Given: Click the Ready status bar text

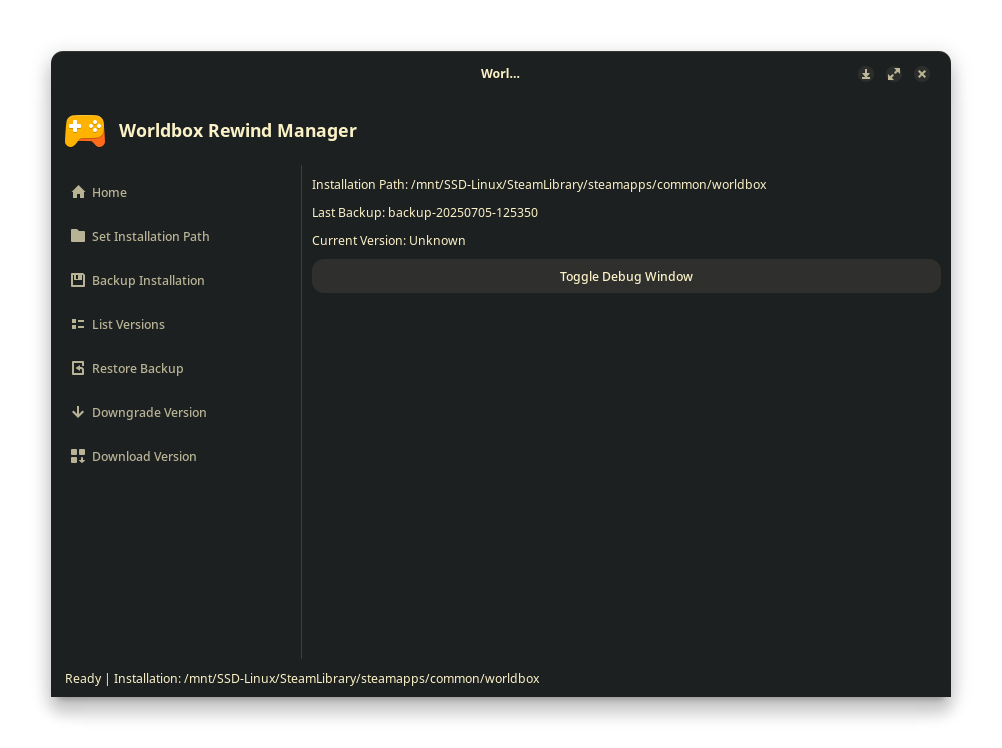Looking at the screenshot, I should tap(302, 678).
